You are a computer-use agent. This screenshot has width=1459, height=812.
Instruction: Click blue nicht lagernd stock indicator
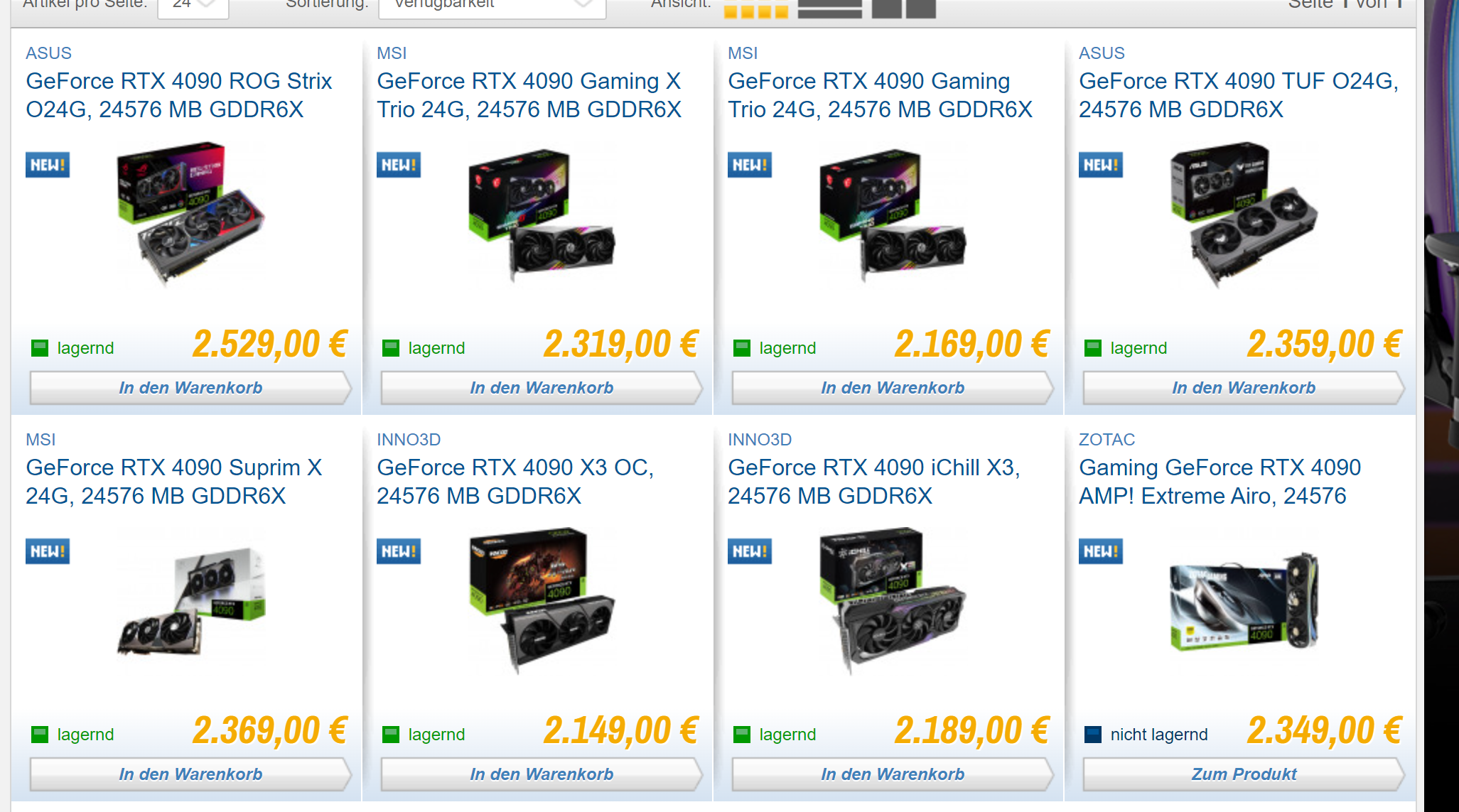click(1093, 735)
